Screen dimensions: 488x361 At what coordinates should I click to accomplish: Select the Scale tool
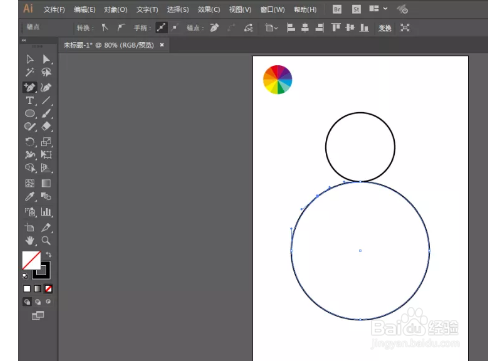click(x=46, y=142)
